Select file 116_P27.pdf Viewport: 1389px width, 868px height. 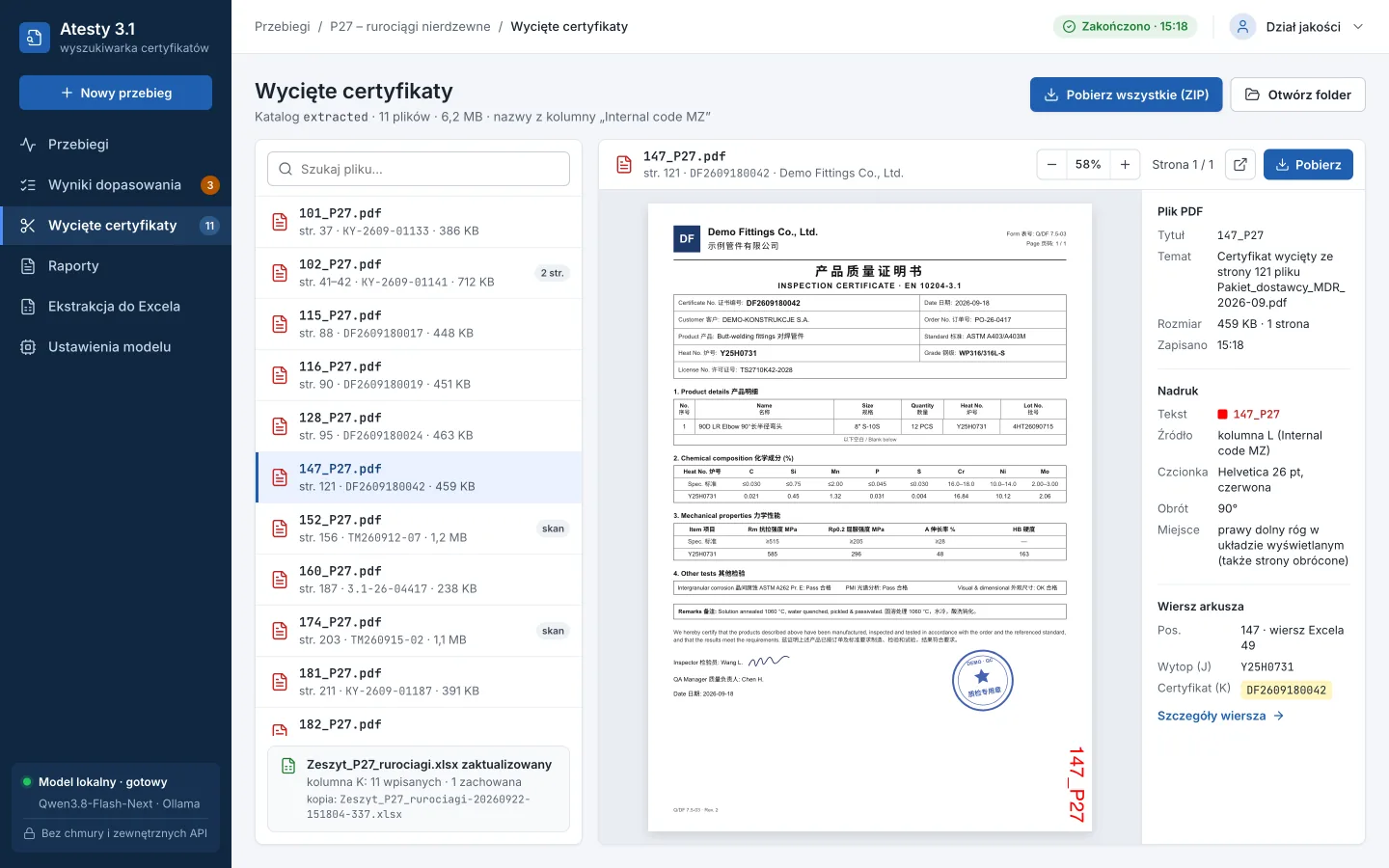419,375
